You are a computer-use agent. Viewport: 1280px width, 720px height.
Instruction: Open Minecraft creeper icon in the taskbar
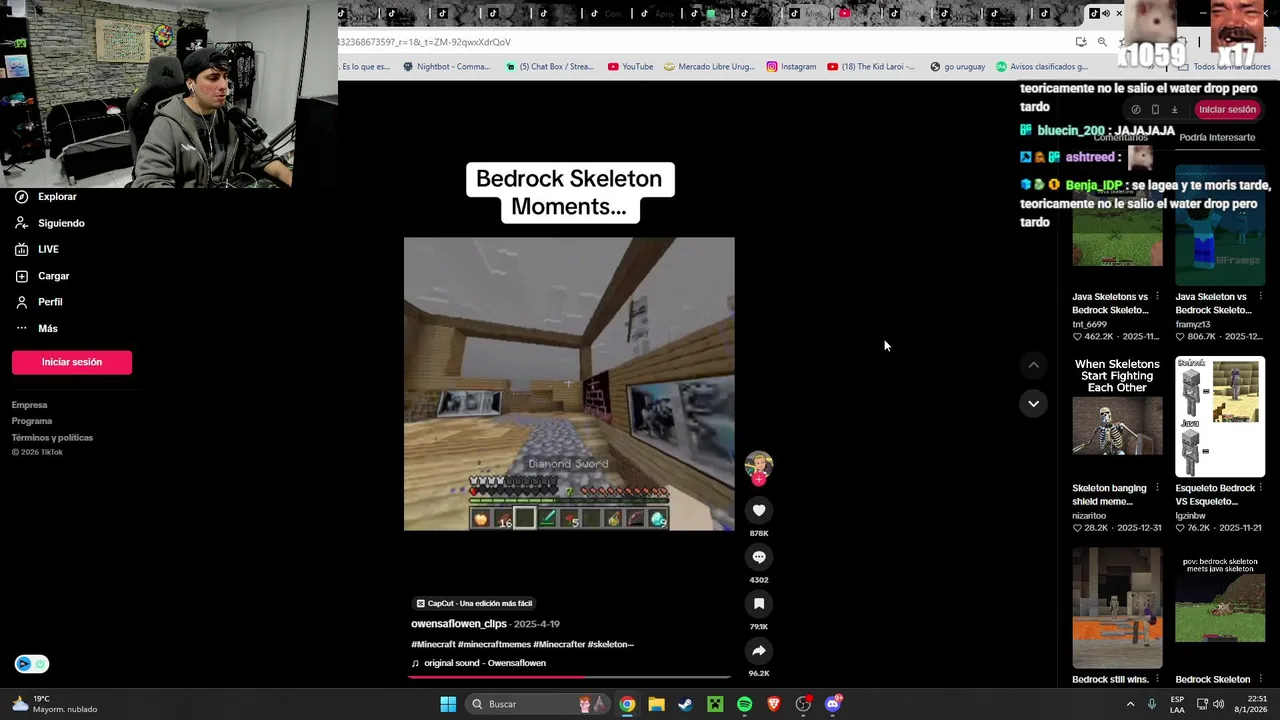click(x=715, y=704)
